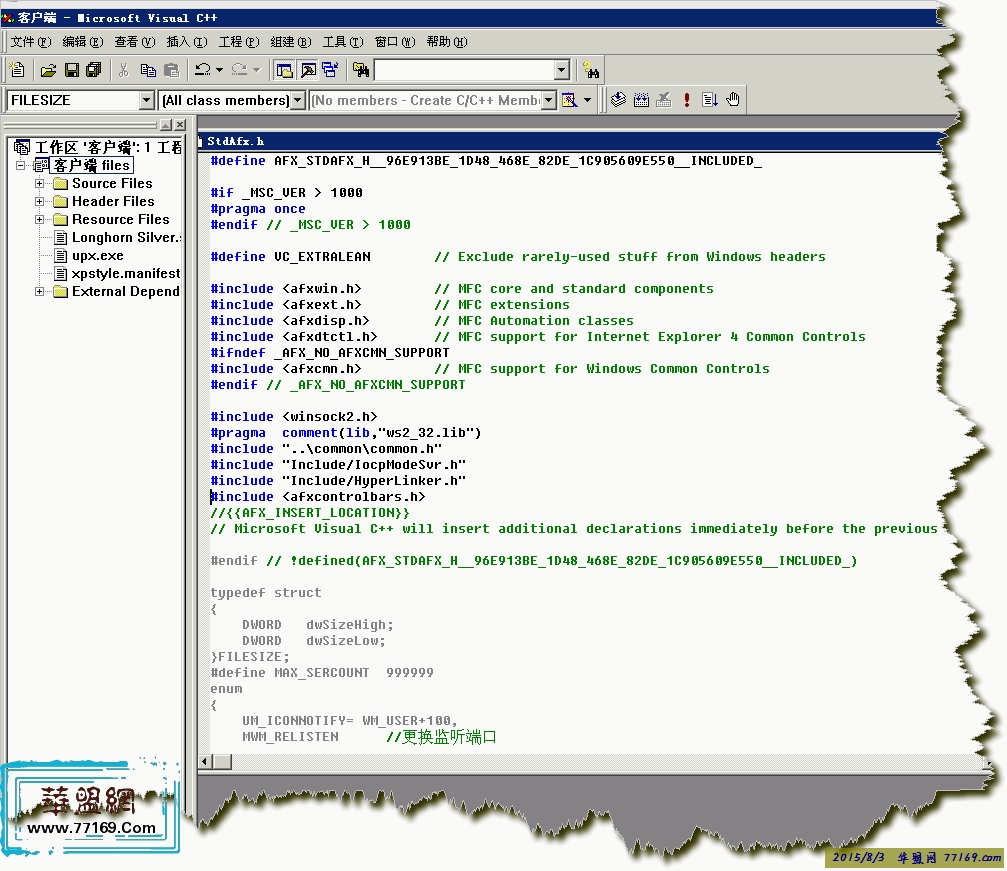Open the FILESIZE class dropdown
Screen dimensions: 1007x871
click(x=146, y=100)
